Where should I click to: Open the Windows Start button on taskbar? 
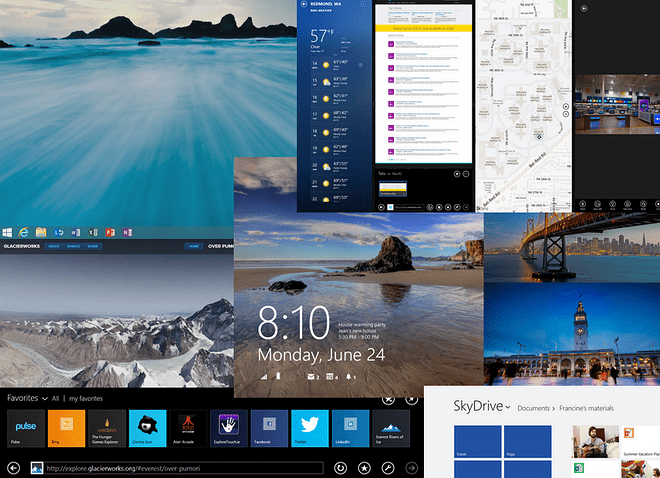(7, 232)
